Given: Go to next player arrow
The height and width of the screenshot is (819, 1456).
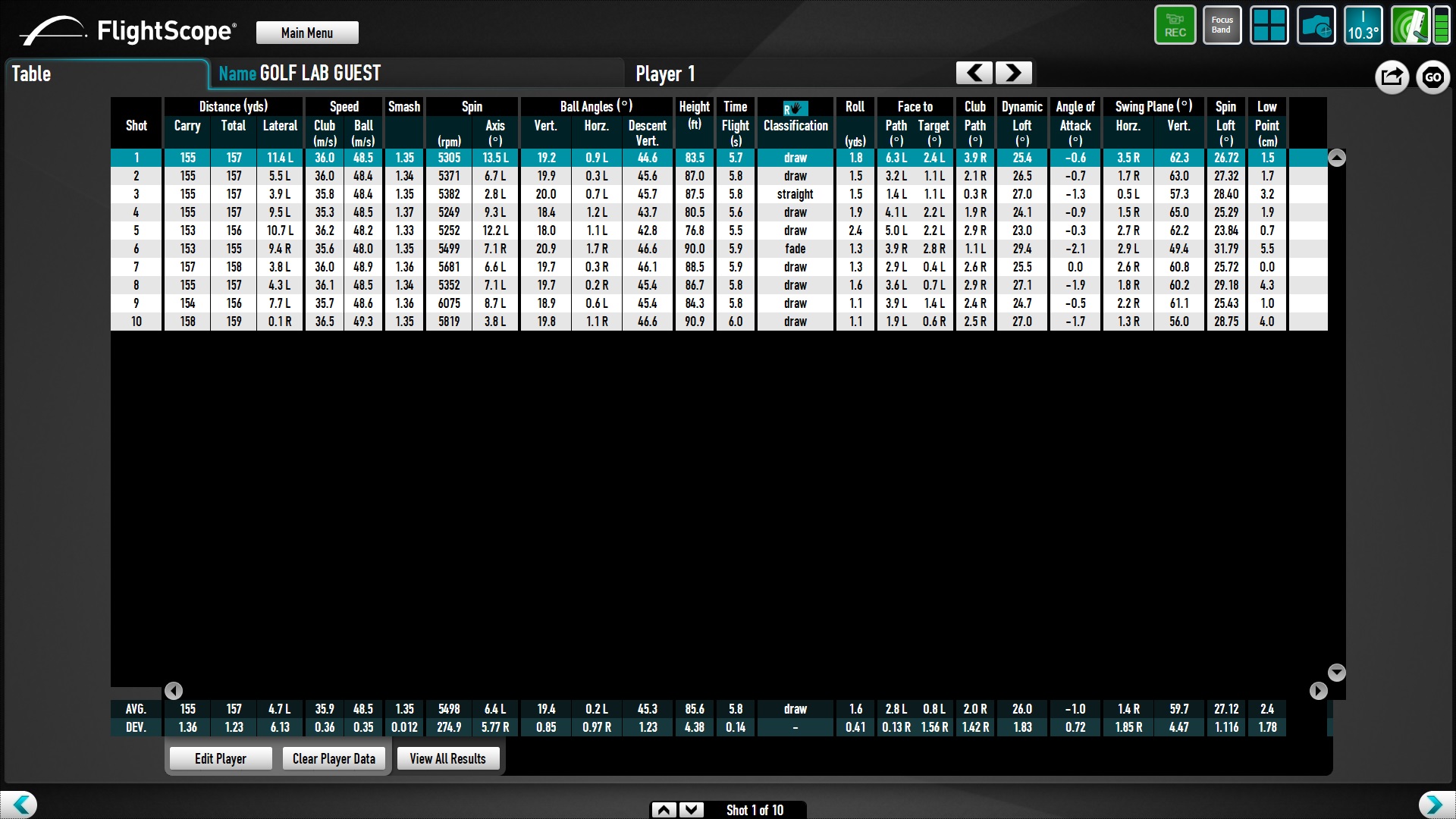Looking at the screenshot, I should pos(1013,73).
